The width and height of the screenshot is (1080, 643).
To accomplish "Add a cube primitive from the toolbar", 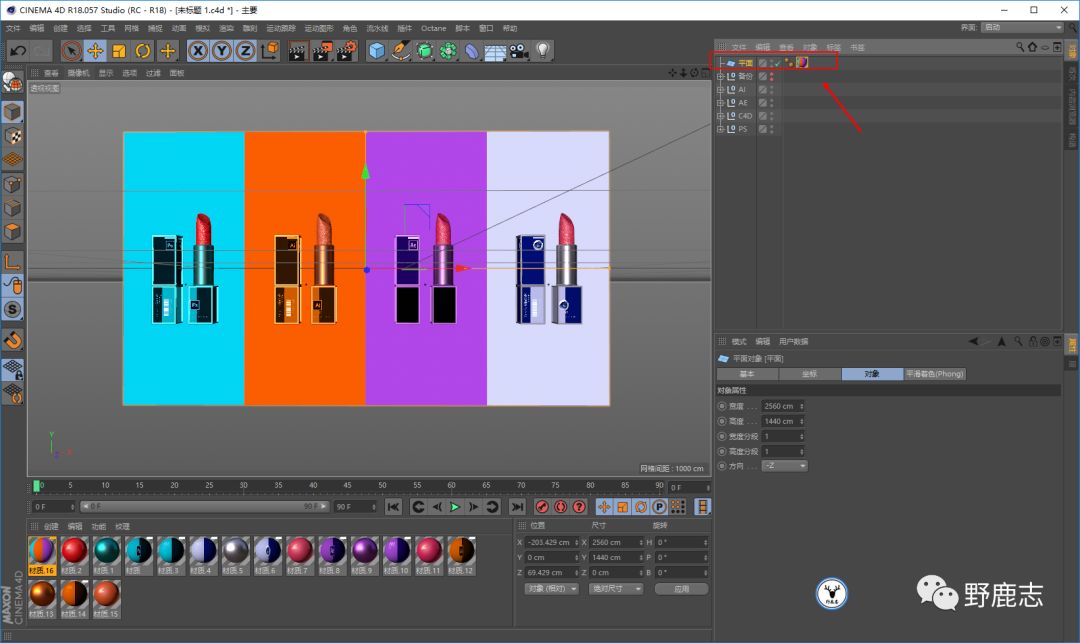I will pyautogui.click(x=377, y=51).
